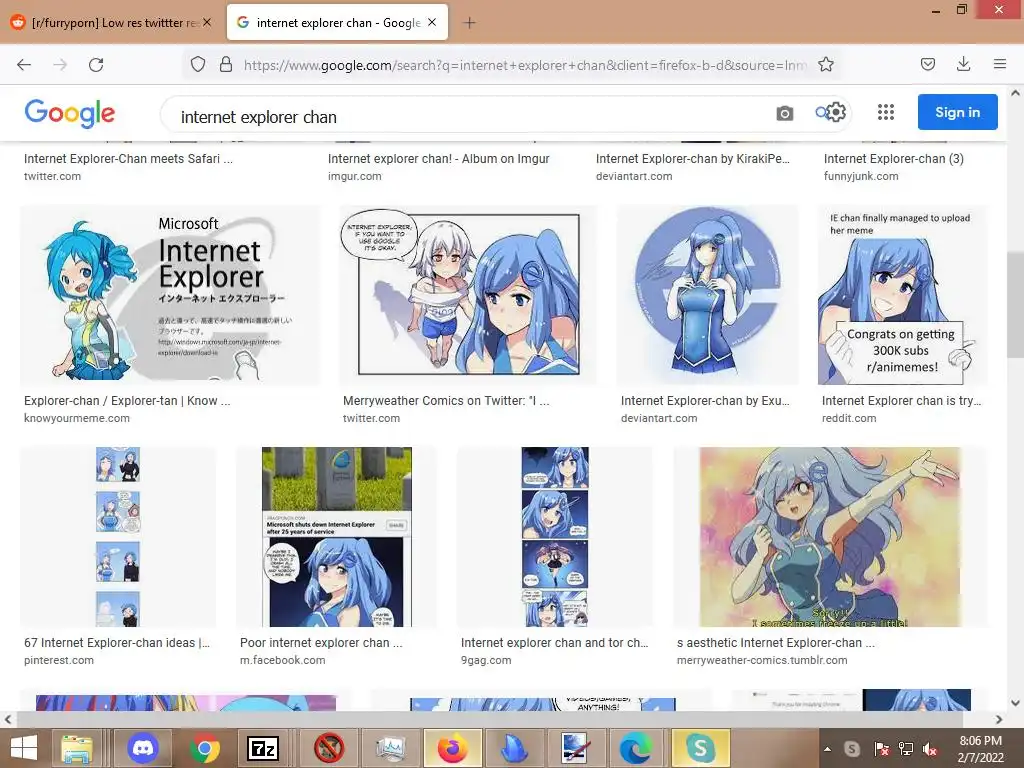
Task: Open the tracking protection shield icon
Action: click(198, 65)
